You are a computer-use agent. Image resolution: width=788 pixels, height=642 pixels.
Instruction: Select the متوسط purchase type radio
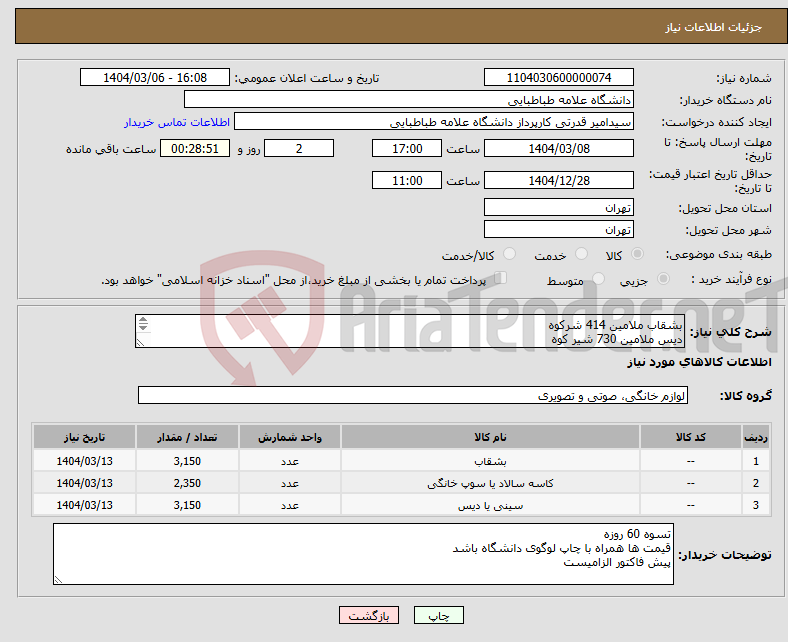[598, 279]
